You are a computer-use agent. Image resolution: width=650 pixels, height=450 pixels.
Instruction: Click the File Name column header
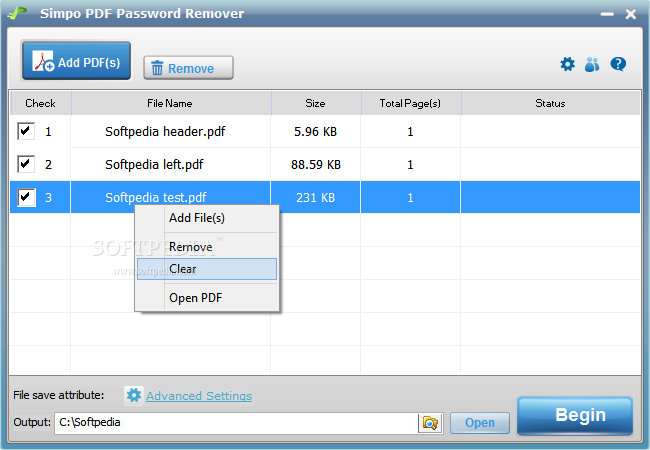pyautogui.click(x=171, y=103)
